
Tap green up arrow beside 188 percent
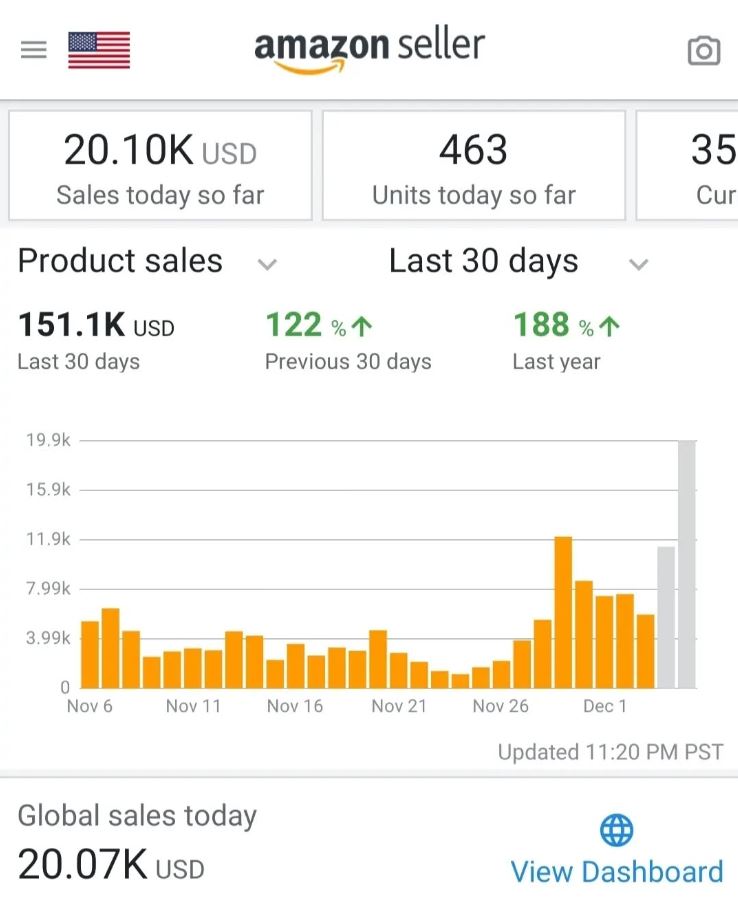[x=610, y=326]
